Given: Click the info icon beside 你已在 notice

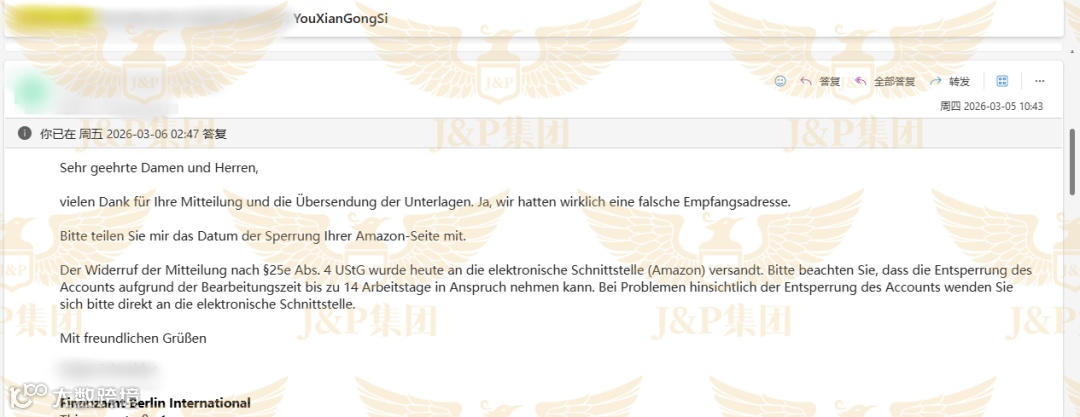Looking at the screenshot, I should (24, 133).
